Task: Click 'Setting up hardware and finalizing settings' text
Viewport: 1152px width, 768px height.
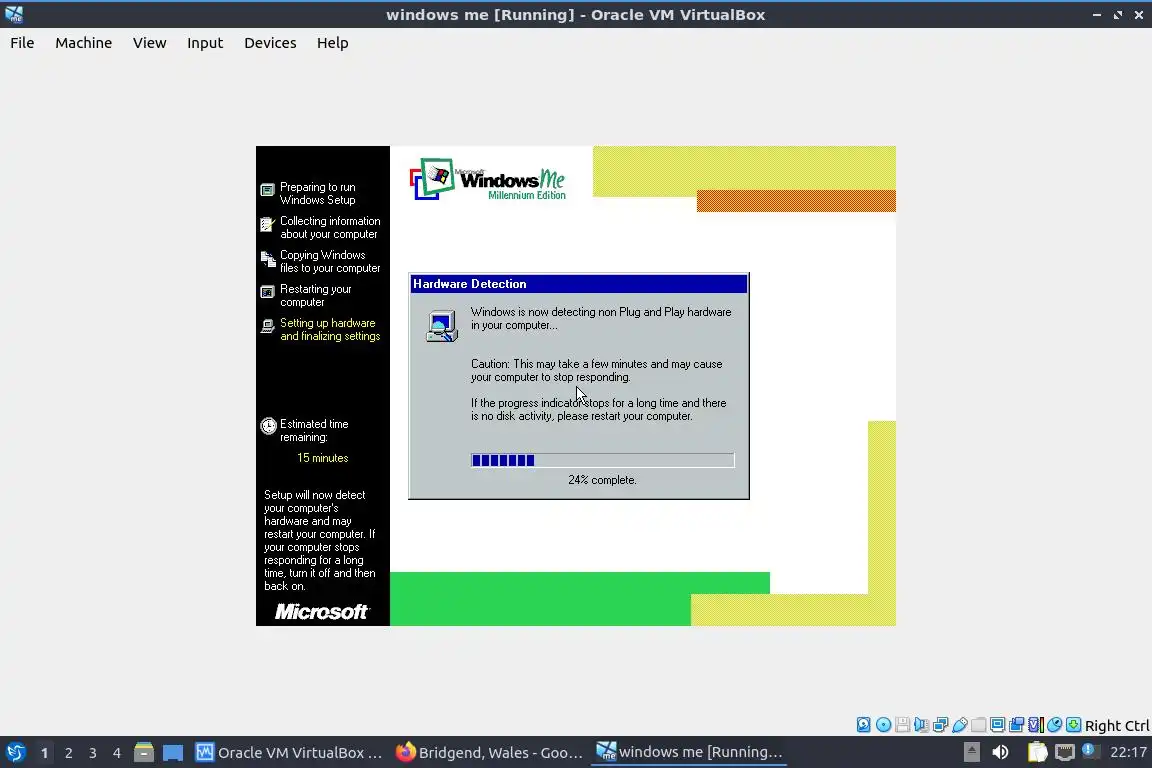Action: click(x=330, y=329)
